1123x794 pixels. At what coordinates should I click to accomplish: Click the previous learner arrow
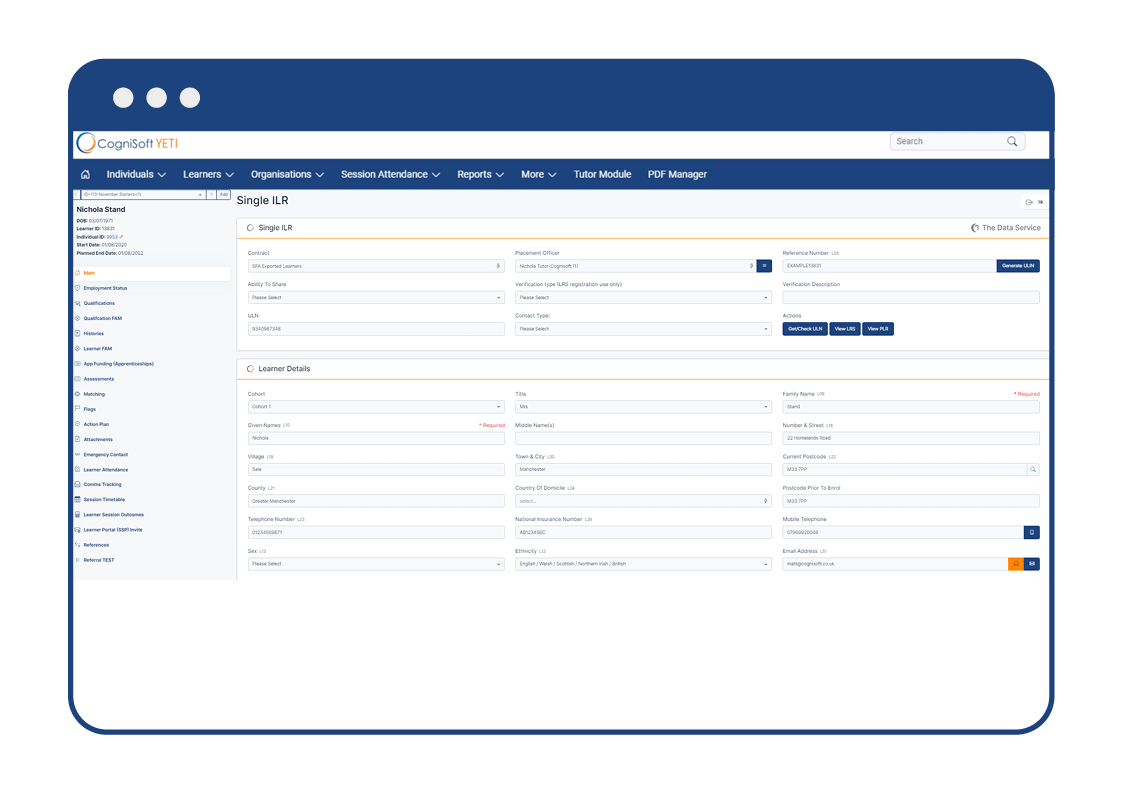coord(77,195)
